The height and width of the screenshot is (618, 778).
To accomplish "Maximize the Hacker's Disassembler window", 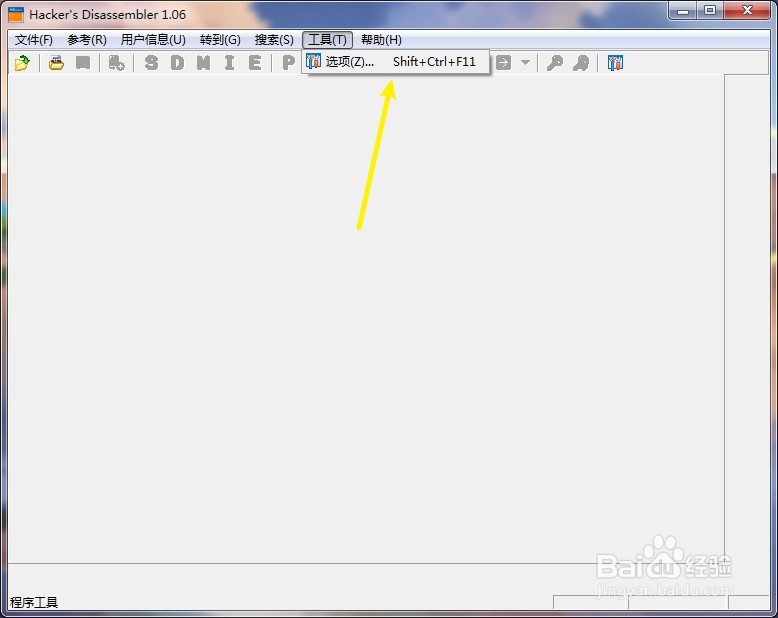I will pyautogui.click(x=710, y=10).
